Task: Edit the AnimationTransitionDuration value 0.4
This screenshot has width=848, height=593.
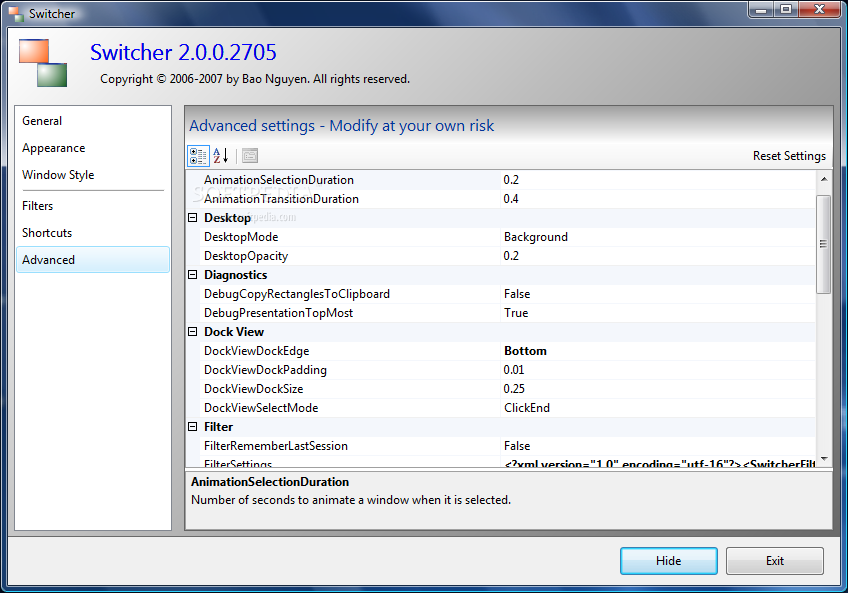Action: tap(658, 199)
